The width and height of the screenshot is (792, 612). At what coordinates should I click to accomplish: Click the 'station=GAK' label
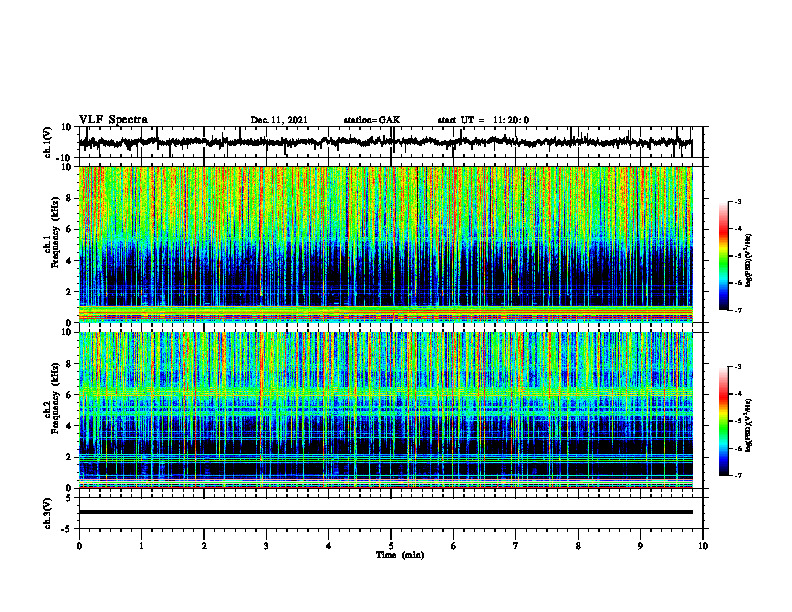pos(372,120)
